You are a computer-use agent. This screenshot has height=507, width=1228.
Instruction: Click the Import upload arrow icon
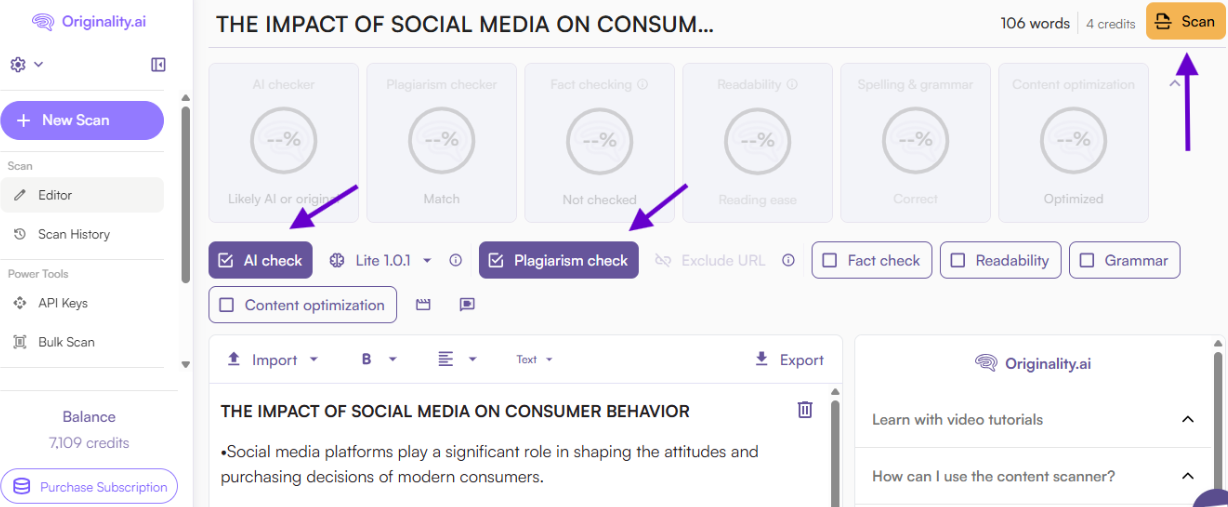[234, 359]
